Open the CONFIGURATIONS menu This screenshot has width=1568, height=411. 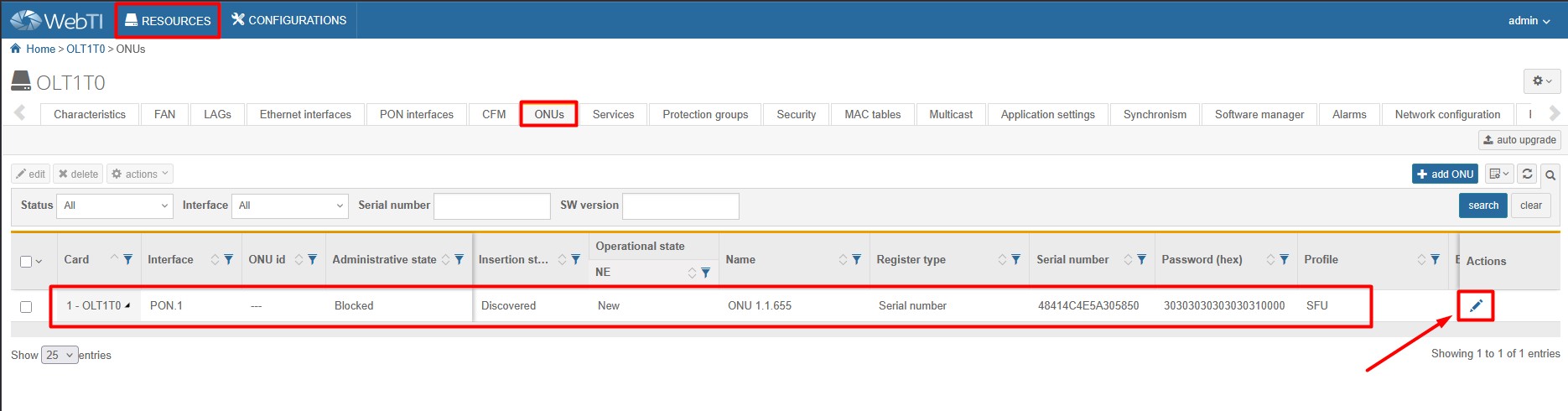(x=289, y=20)
